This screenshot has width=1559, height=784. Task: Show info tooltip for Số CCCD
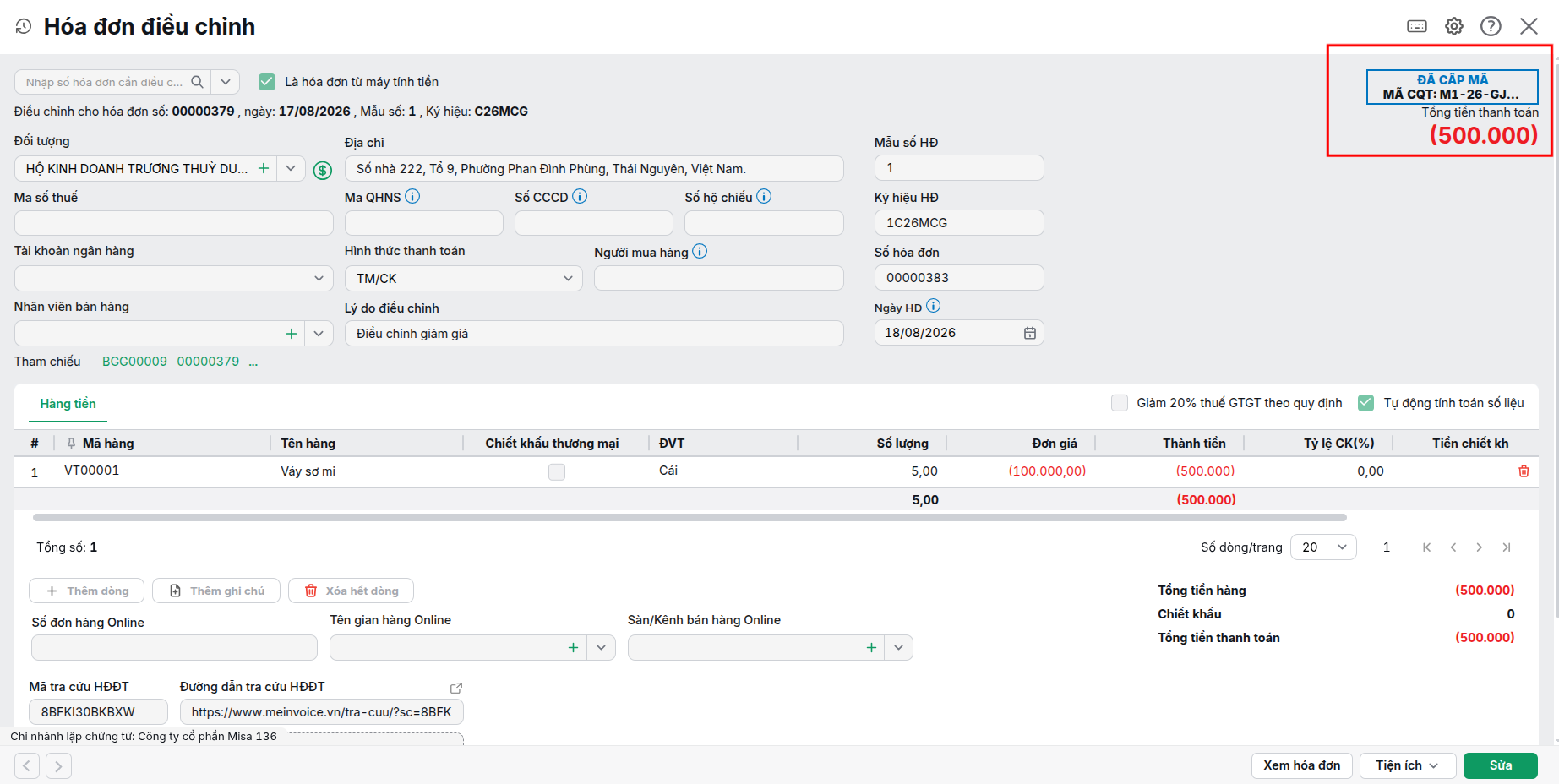click(580, 197)
